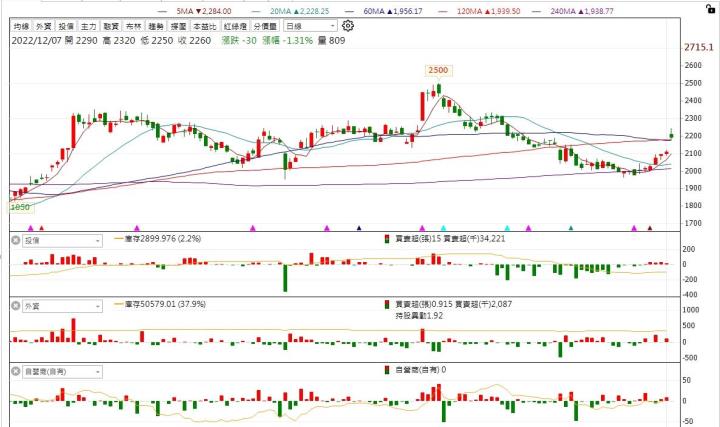The height and width of the screenshot is (427, 720).
Task: Open the 自營商(自有) panel indicator dropdown
Action: coord(62,371)
